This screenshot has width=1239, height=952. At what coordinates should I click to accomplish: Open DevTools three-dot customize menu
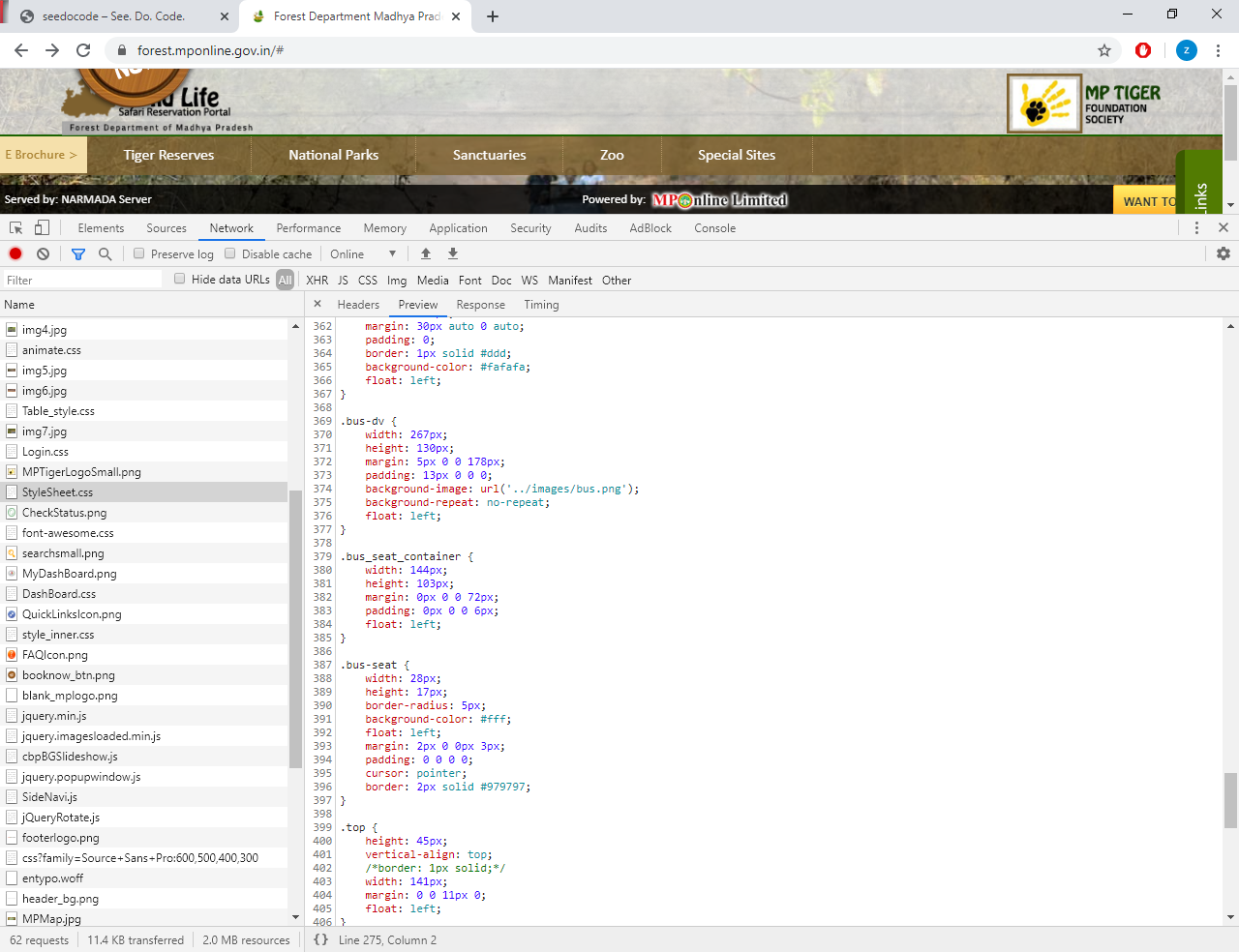click(1196, 227)
